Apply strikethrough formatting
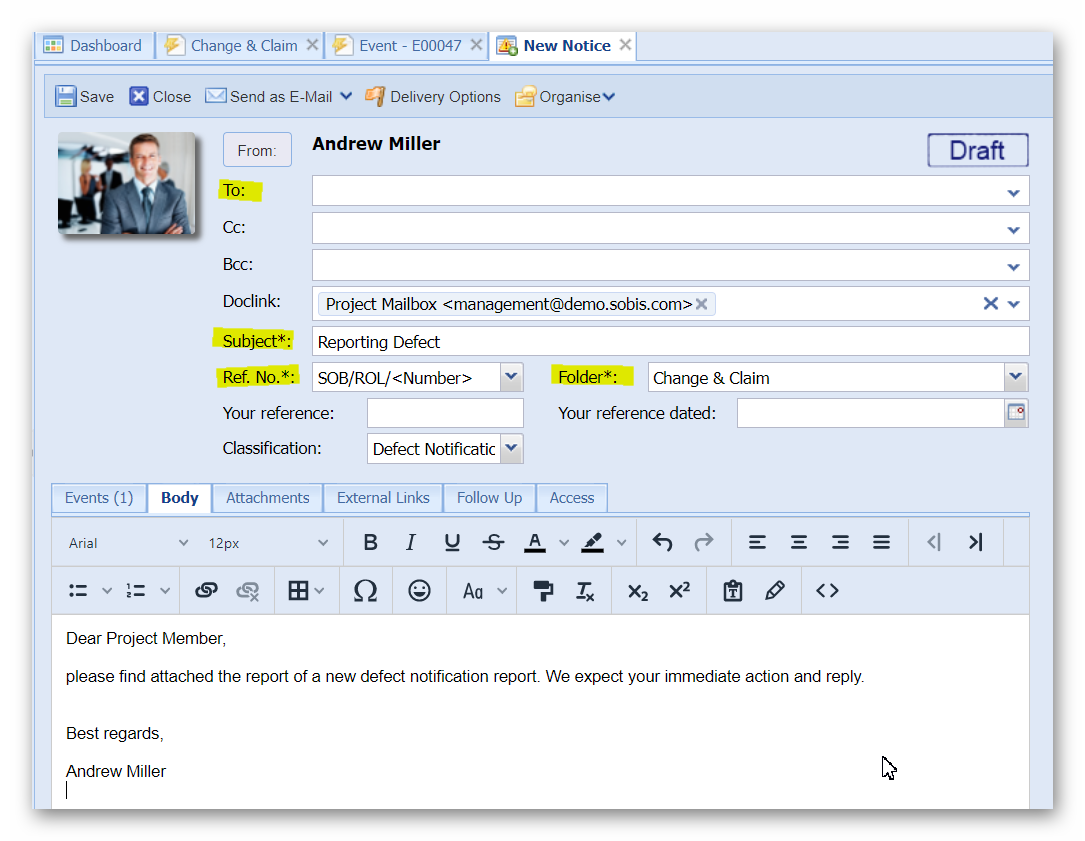Viewport: 1085px width, 841px height. [493, 542]
